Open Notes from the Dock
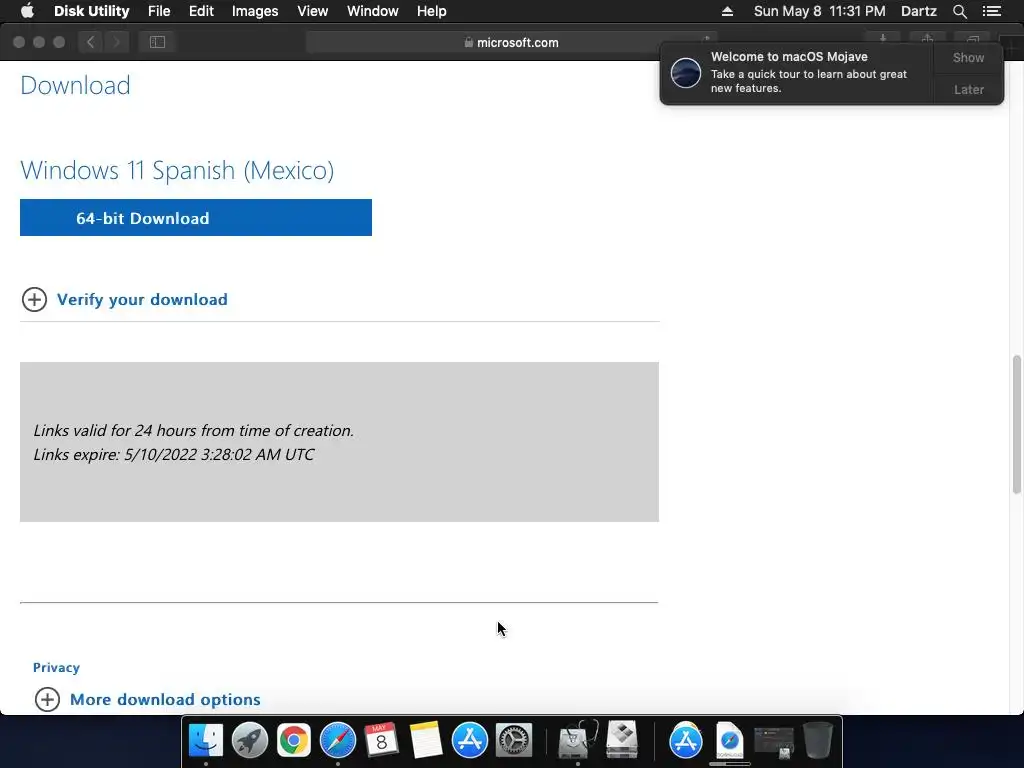The image size is (1024, 768). pyautogui.click(x=425, y=741)
